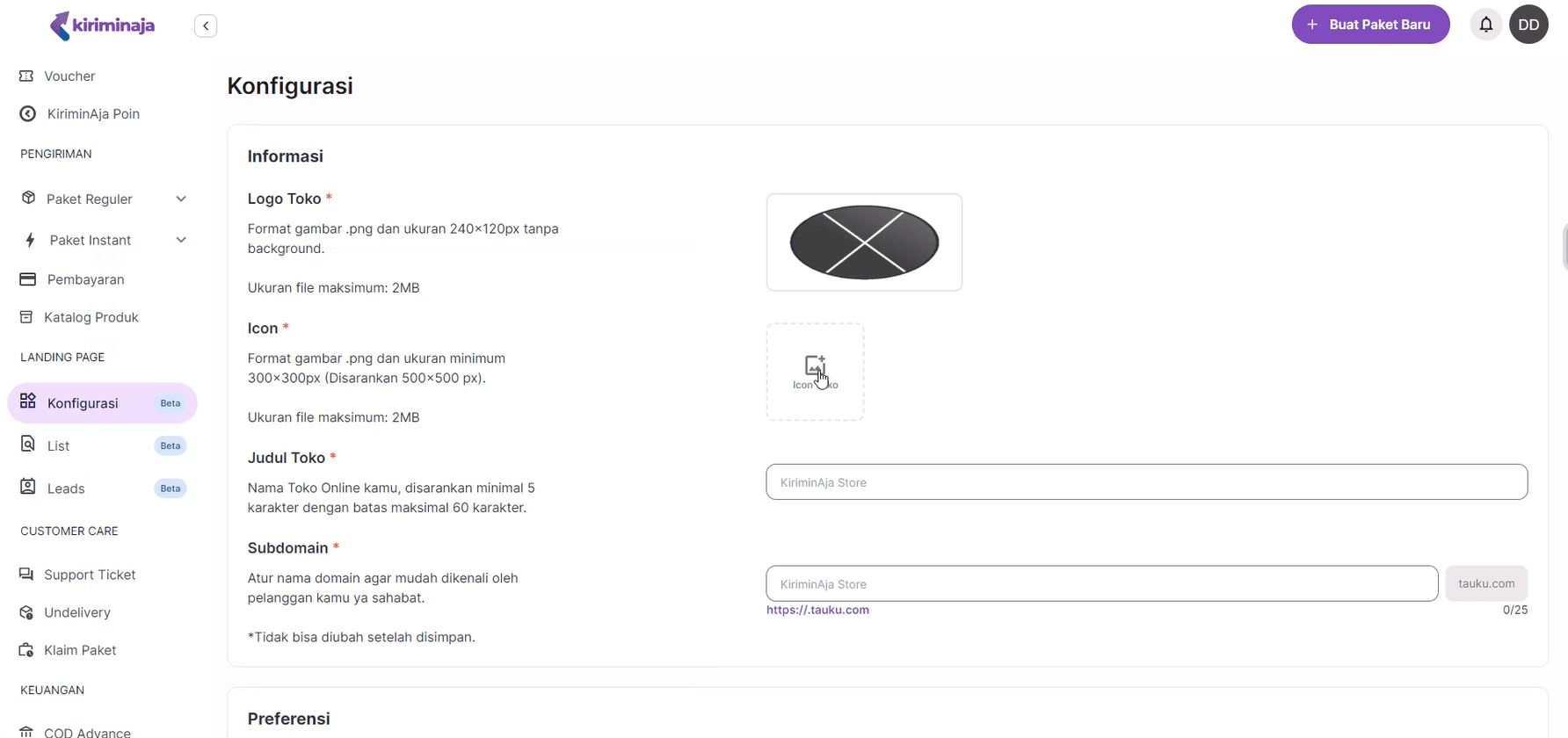Open the Konfigurasi landing page menu
1568x738 pixels.
click(x=83, y=403)
